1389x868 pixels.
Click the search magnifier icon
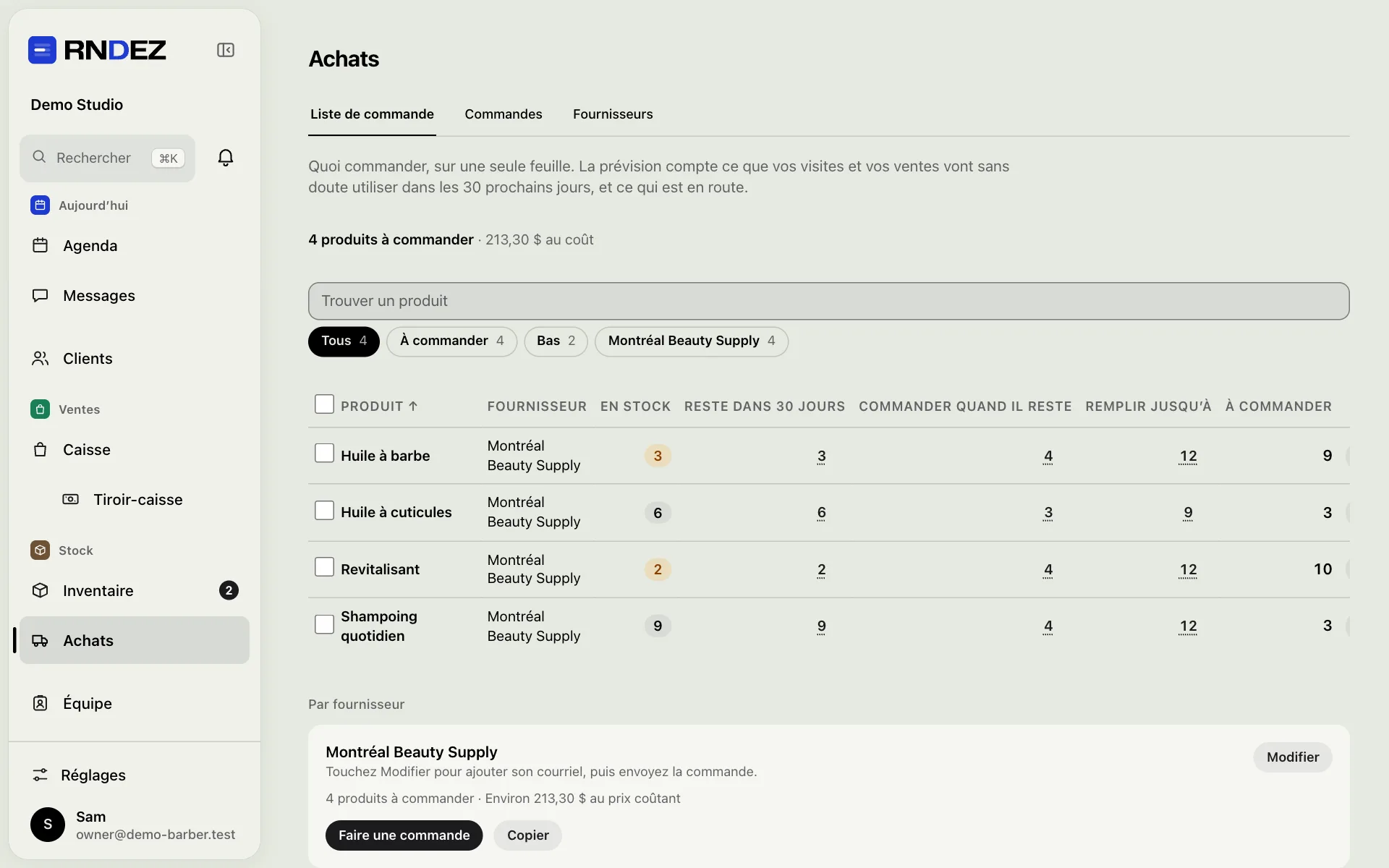coord(40,157)
